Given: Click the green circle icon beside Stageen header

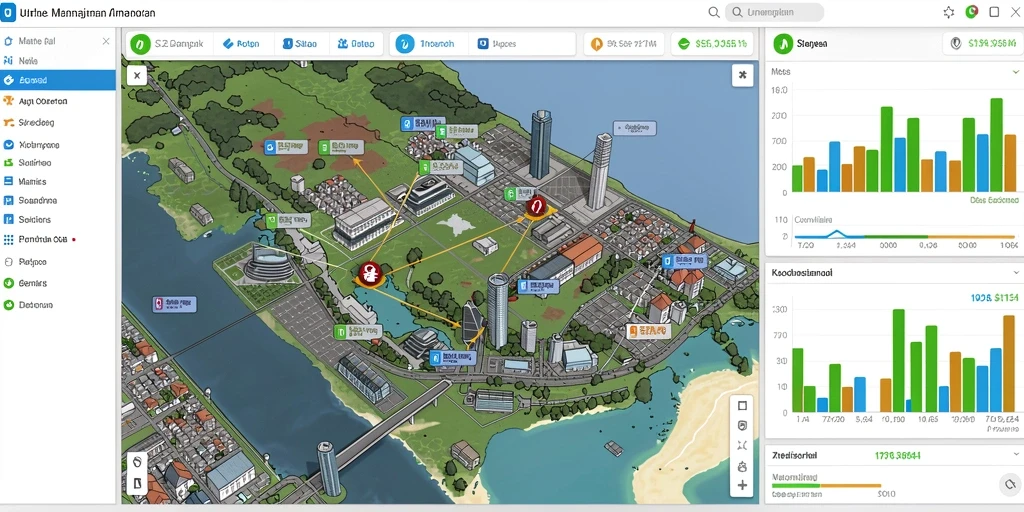Looking at the screenshot, I should 782,44.
